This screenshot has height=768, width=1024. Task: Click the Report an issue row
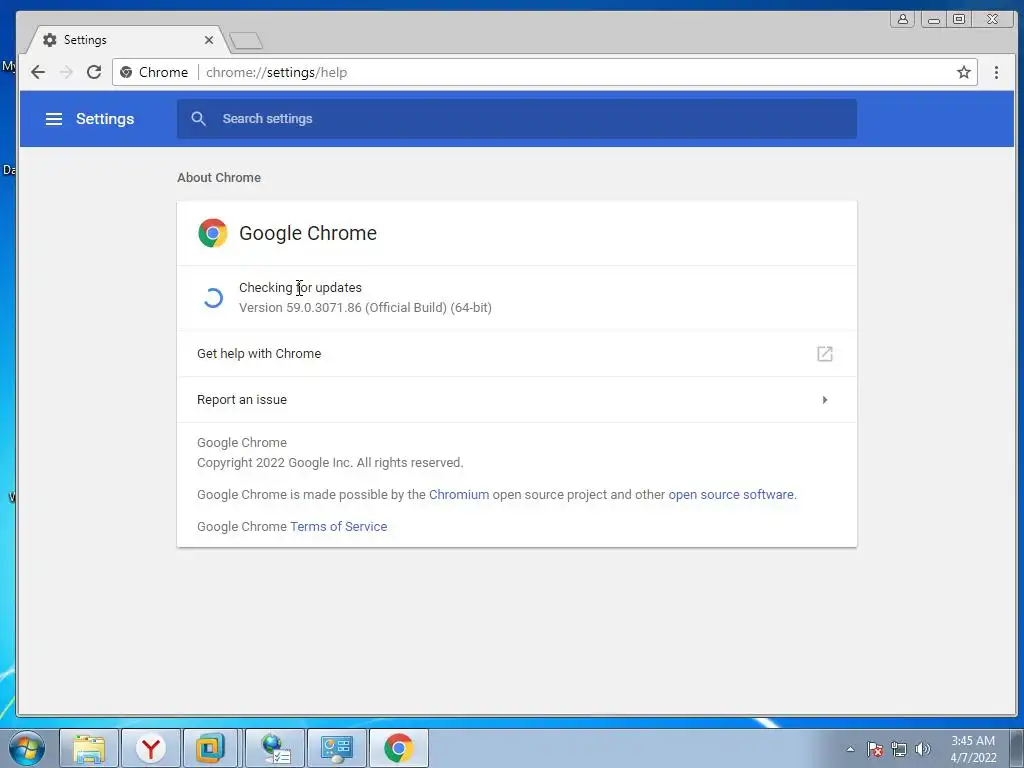(x=517, y=400)
